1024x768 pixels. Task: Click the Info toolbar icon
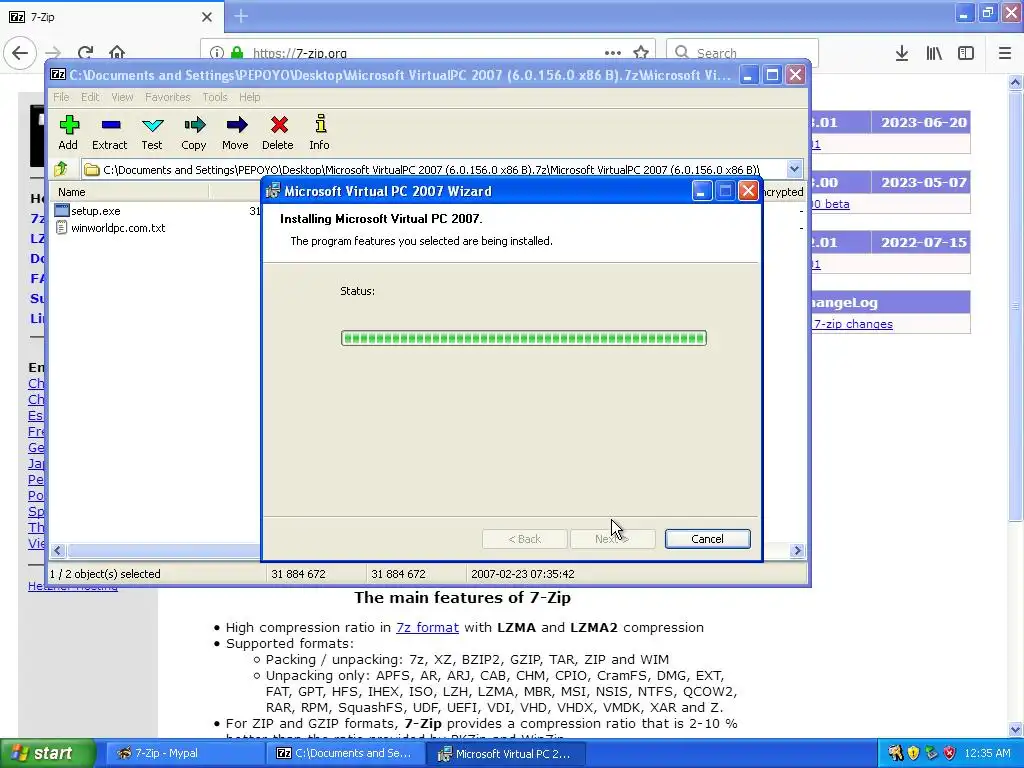tap(320, 133)
